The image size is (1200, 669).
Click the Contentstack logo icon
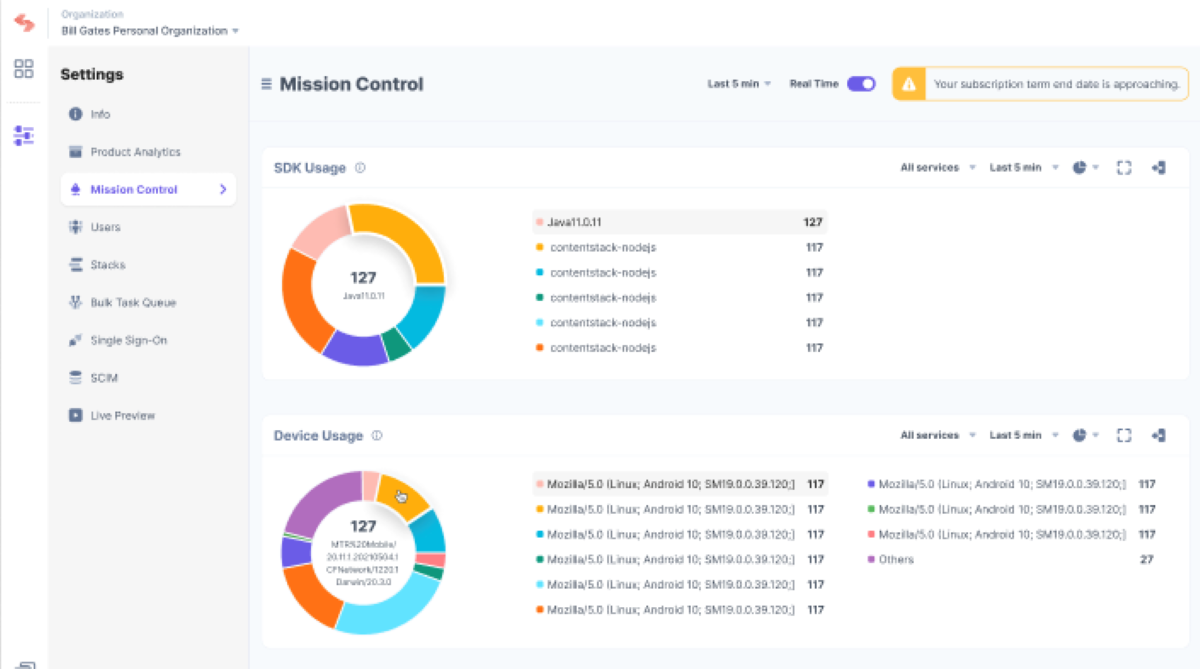(x=24, y=22)
